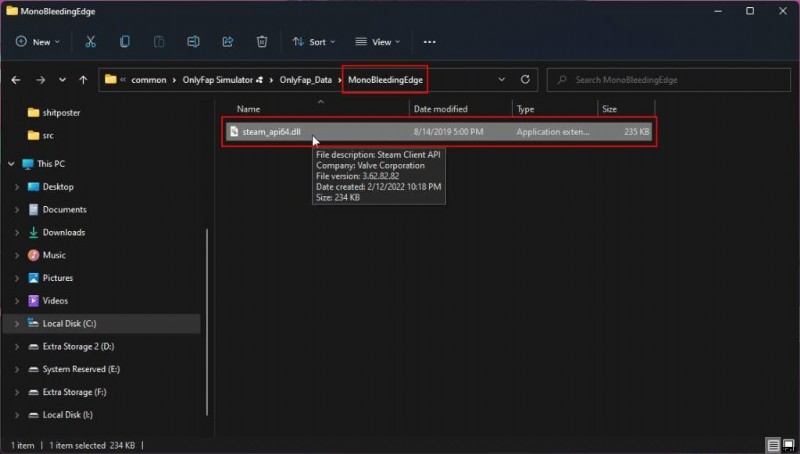
Task: Click the navigation pane scrollbar
Action: click(207, 322)
